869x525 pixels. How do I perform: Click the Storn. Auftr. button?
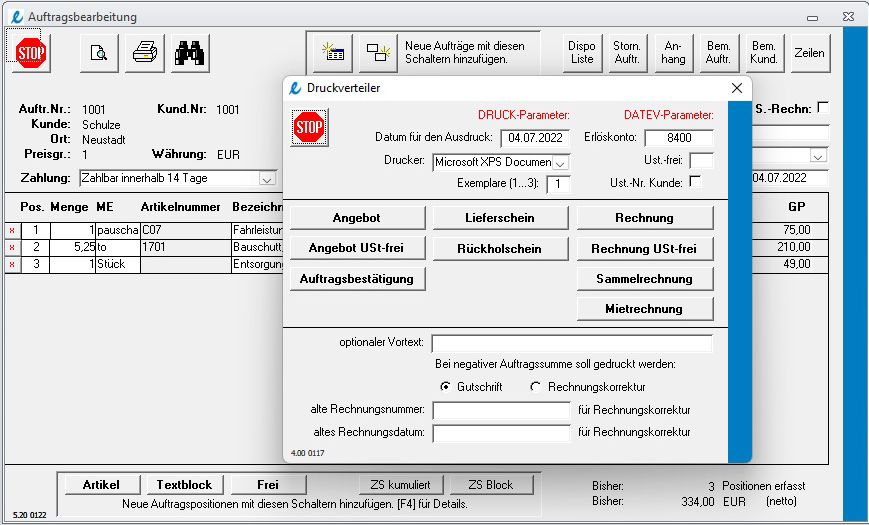click(627, 53)
